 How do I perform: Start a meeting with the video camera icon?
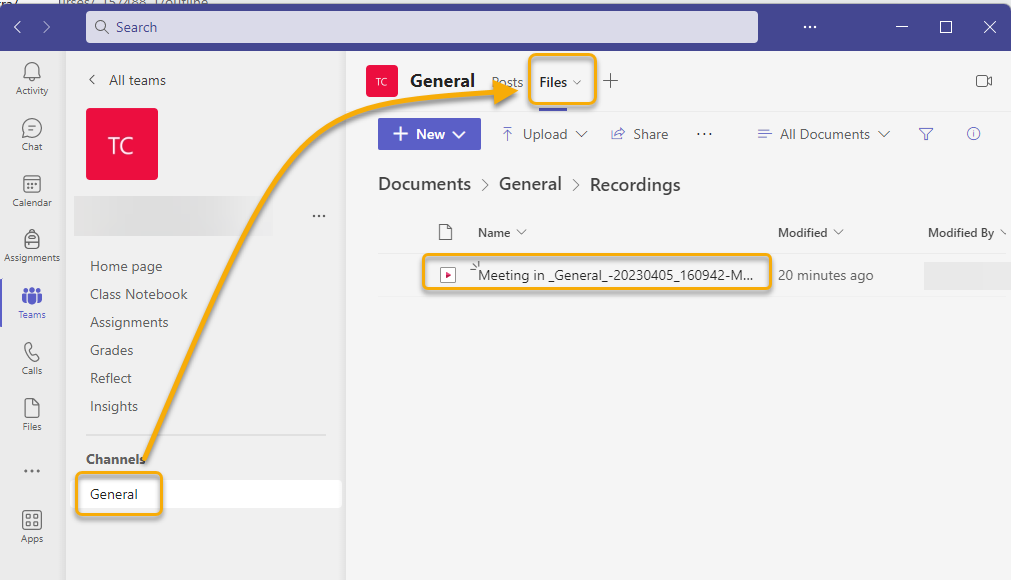pyautogui.click(x=984, y=81)
